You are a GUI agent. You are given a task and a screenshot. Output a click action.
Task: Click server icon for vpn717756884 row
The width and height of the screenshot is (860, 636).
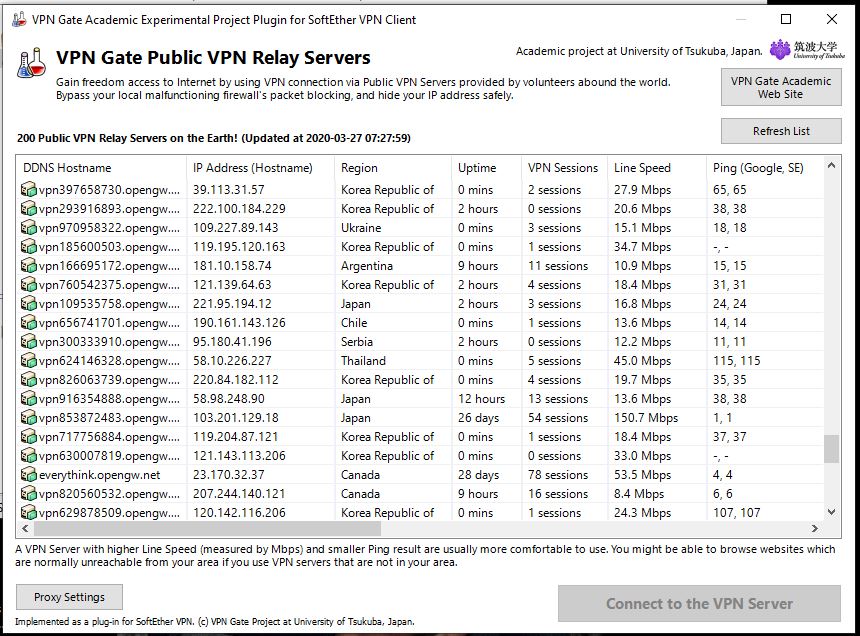(x=29, y=437)
